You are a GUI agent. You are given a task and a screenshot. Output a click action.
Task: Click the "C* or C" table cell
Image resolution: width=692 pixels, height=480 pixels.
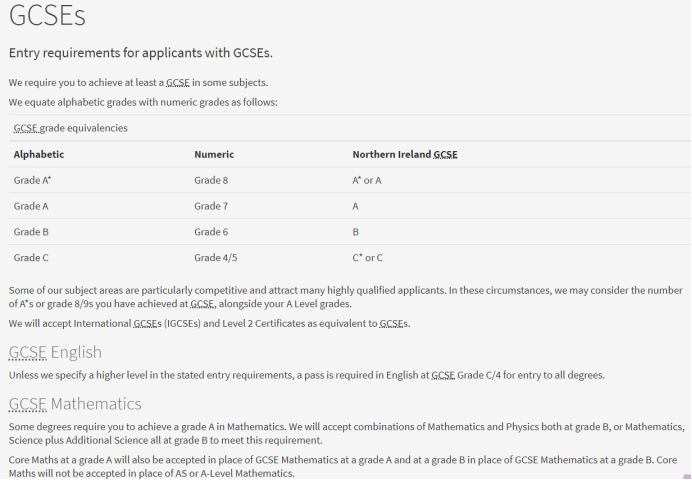click(x=367, y=258)
